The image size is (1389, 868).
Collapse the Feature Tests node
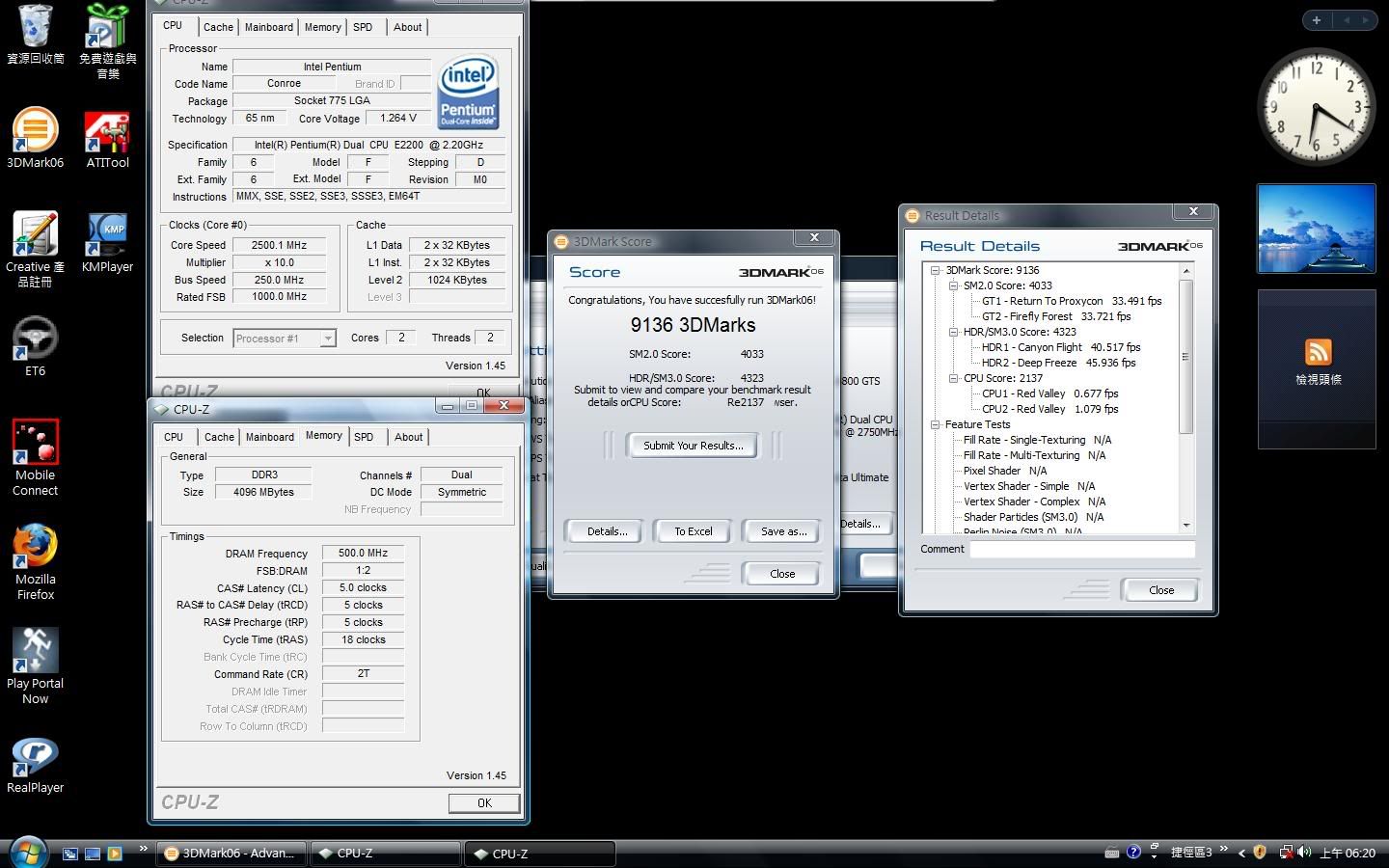(x=935, y=424)
